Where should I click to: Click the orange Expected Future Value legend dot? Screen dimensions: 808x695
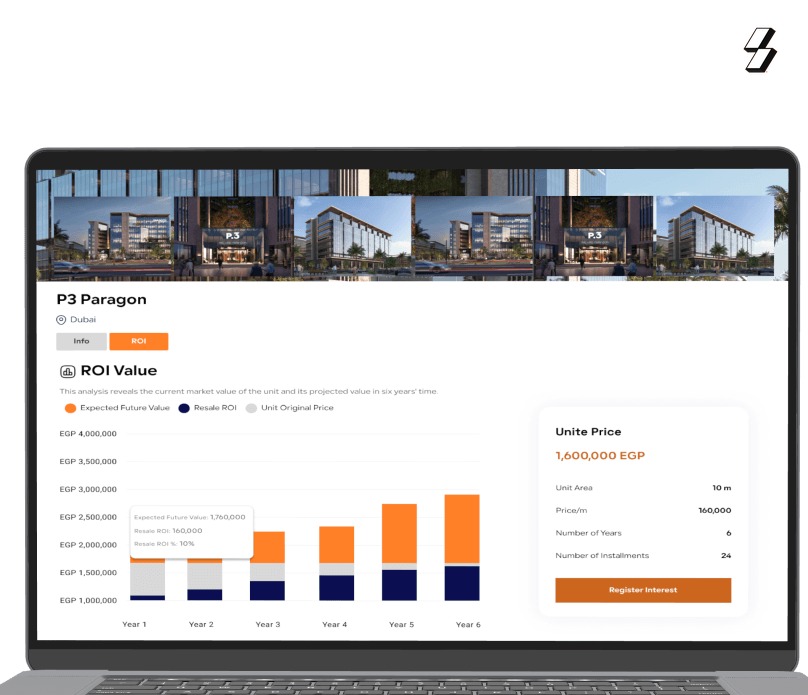tap(70, 408)
